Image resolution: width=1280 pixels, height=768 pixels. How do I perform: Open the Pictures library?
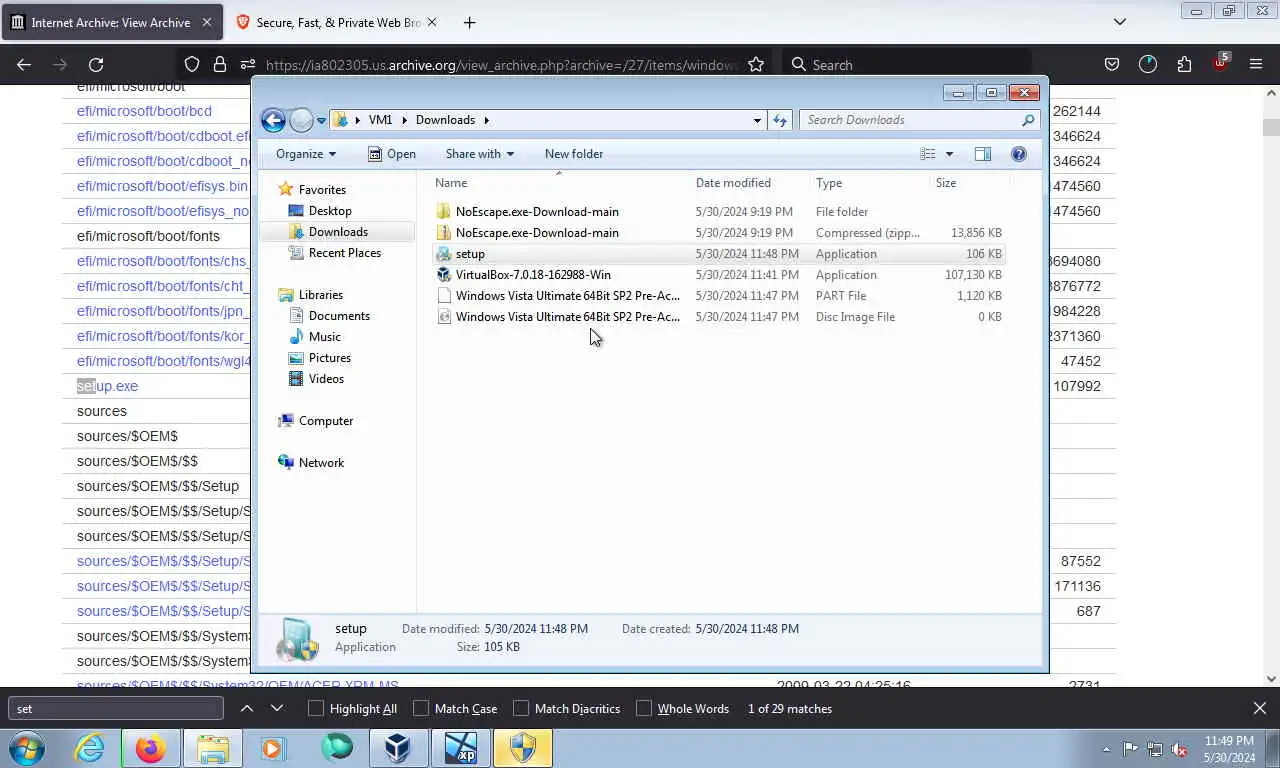[x=330, y=358]
